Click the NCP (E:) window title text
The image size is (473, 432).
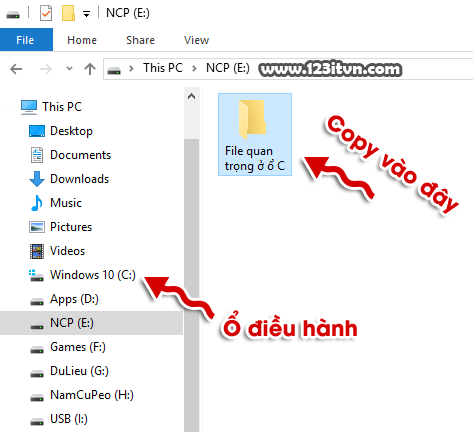128,13
